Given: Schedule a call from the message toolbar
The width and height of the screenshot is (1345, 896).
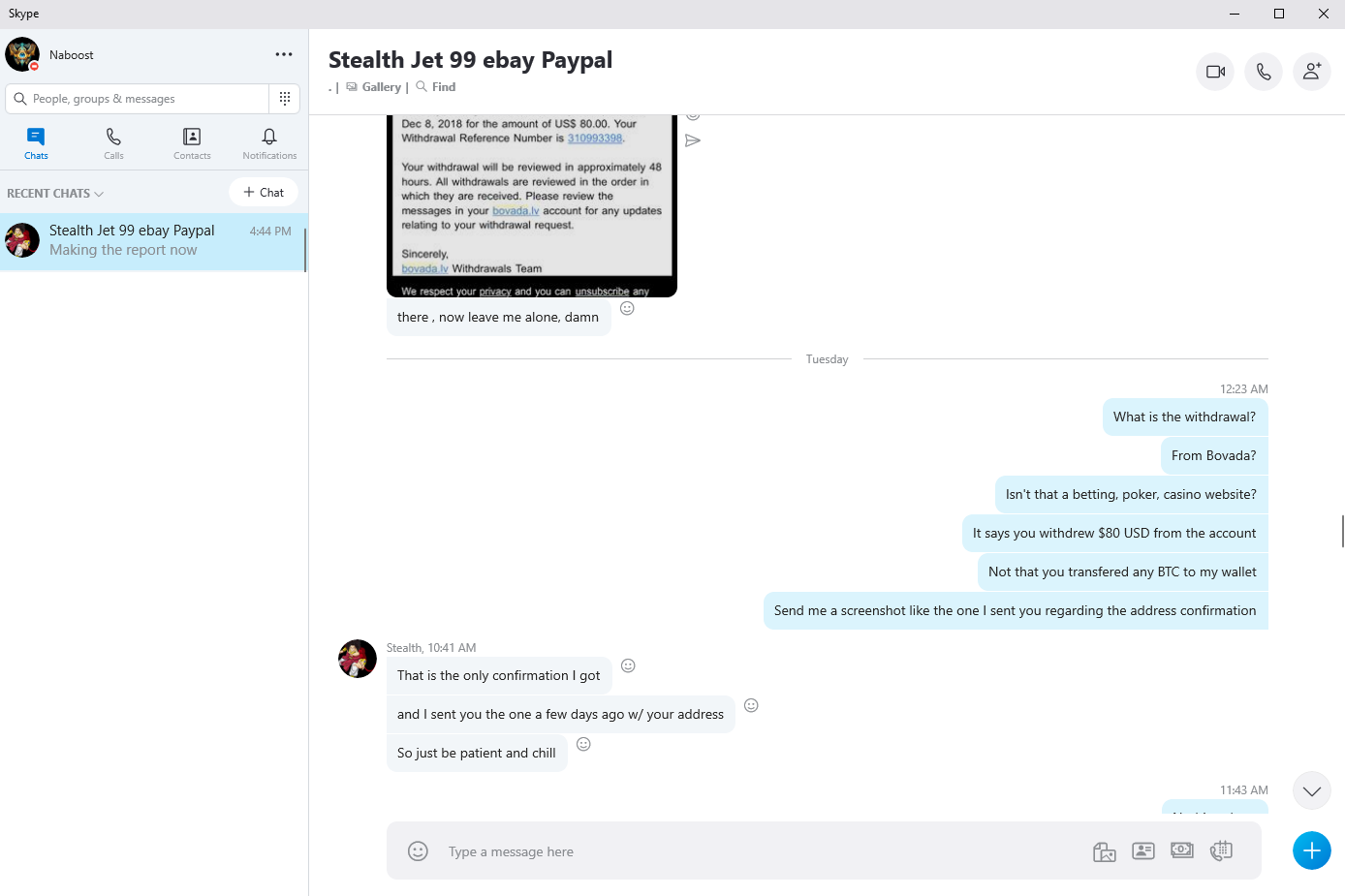Looking at the screenshot, I should tap(1221, 850).
